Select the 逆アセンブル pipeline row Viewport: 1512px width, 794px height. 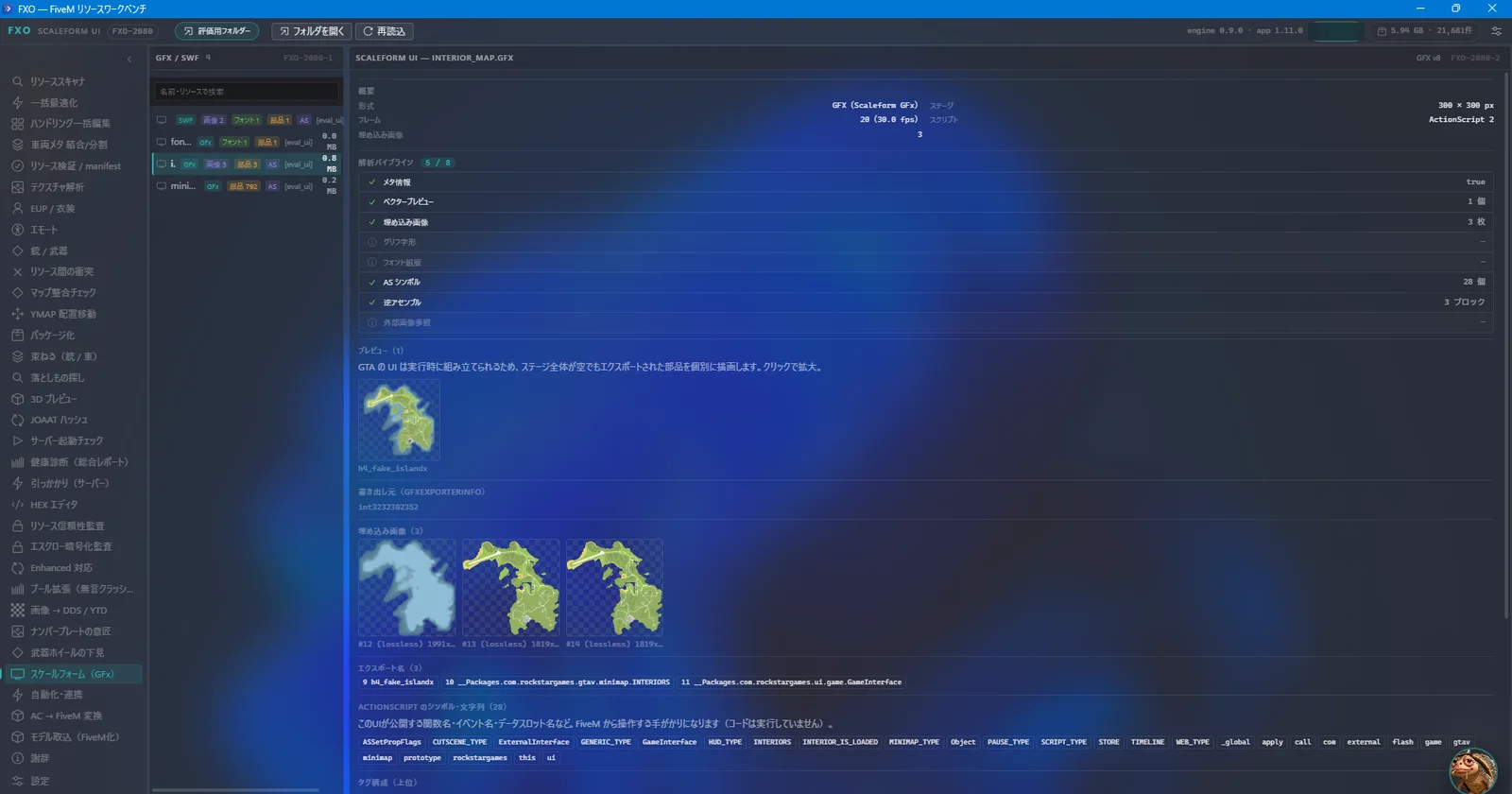pyautogui.click(x=926, y=302)
